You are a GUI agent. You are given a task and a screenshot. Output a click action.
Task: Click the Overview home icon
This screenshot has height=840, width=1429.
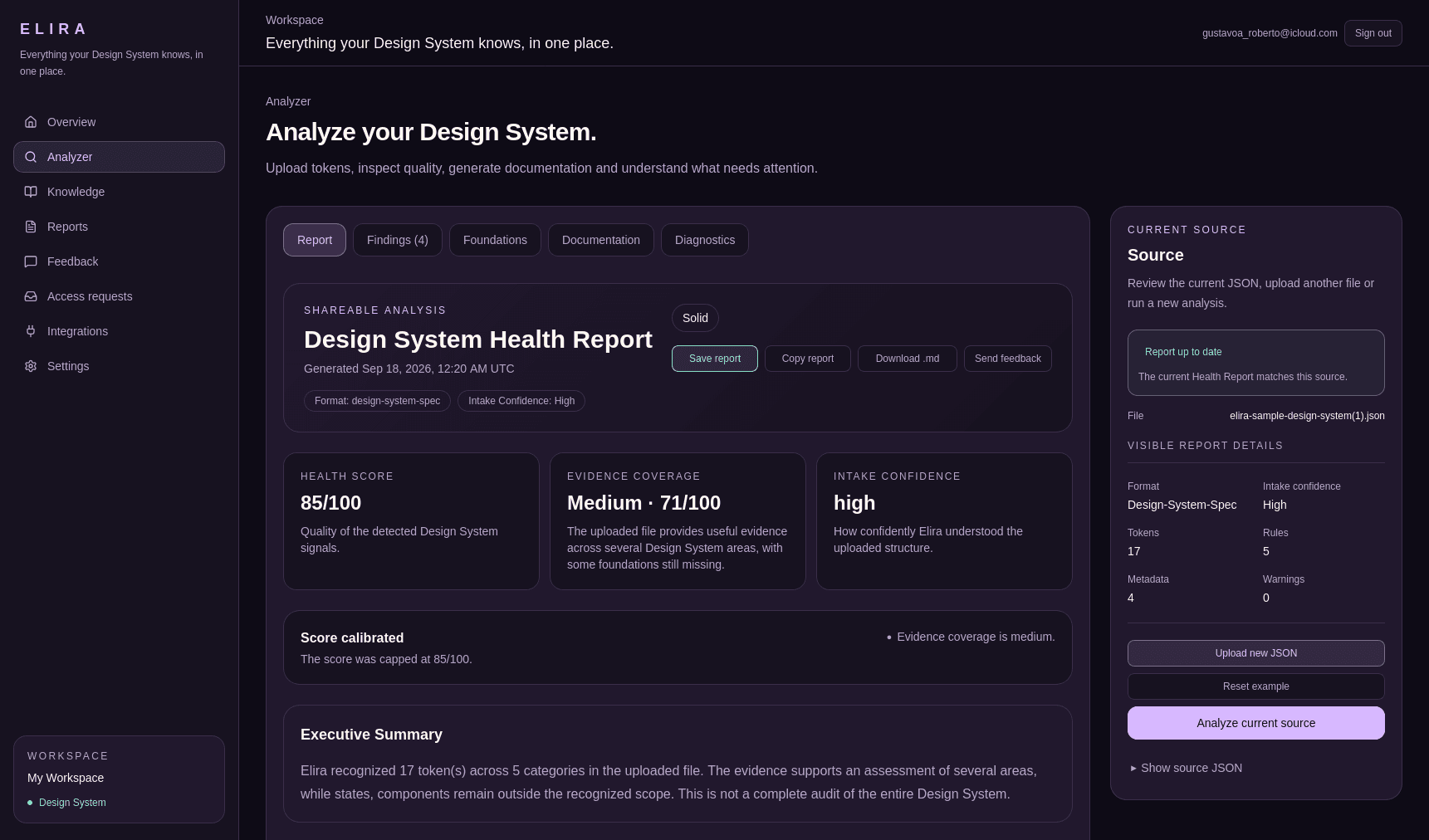[31, 122]
